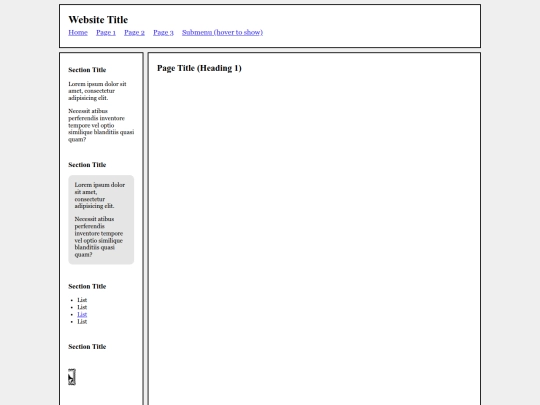This screenshot has width=540, height=405.
Task: Click the gray box paragraph starting Necessit atibus
Action: point(99,237)
